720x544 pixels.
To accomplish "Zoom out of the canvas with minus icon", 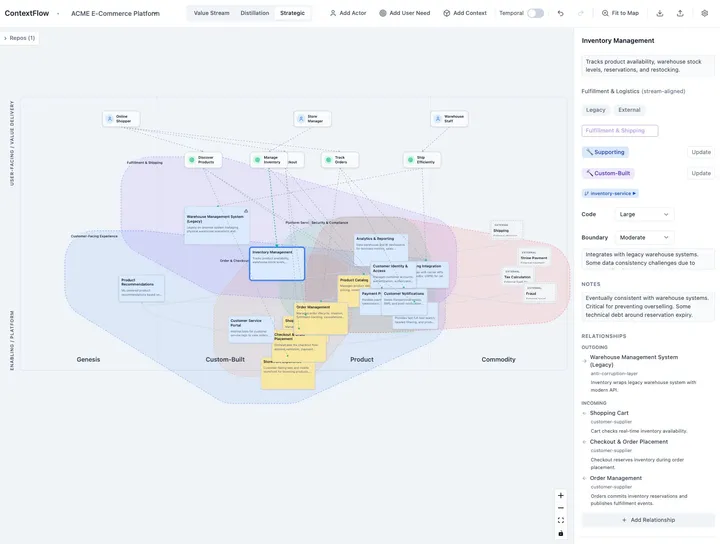I will coord(561,508).
